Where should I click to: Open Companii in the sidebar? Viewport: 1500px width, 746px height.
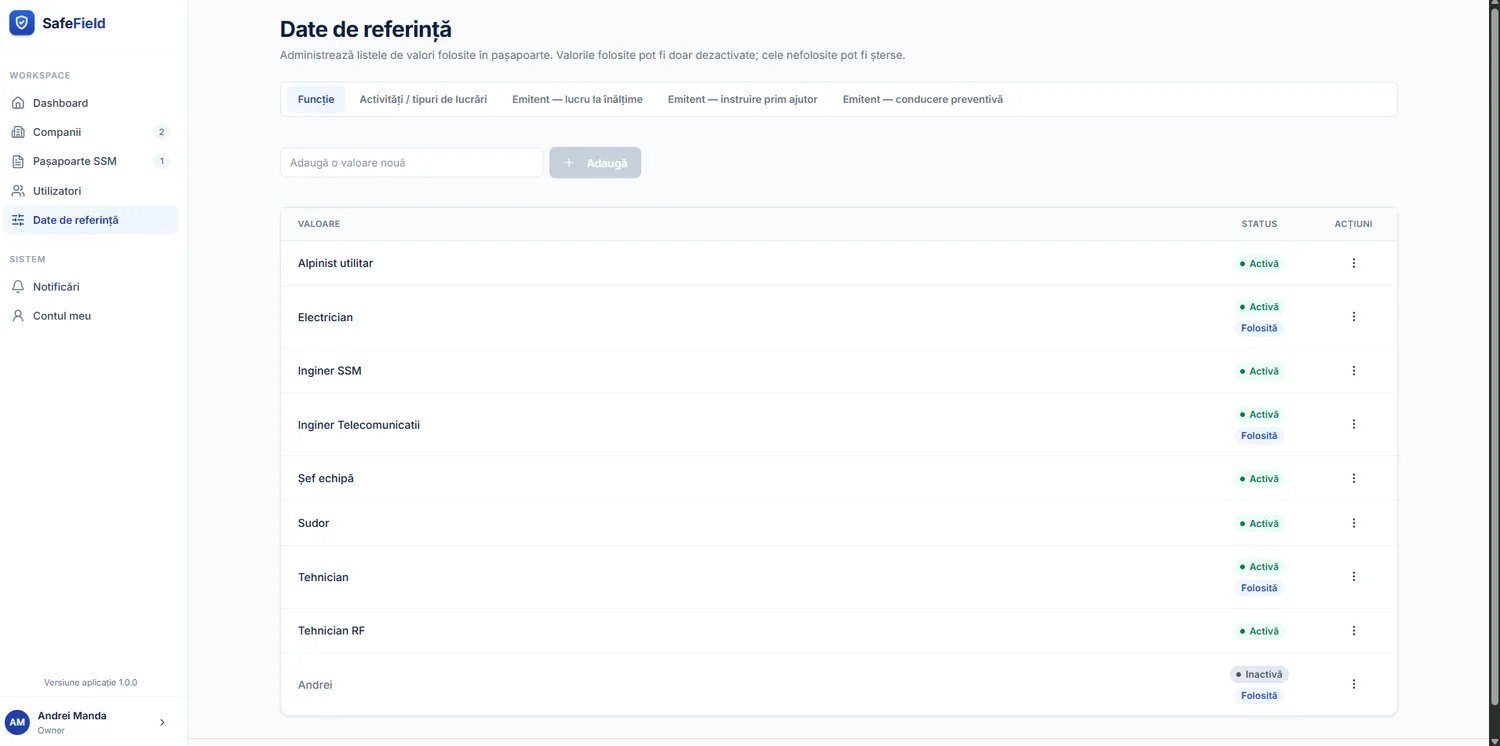90,132
